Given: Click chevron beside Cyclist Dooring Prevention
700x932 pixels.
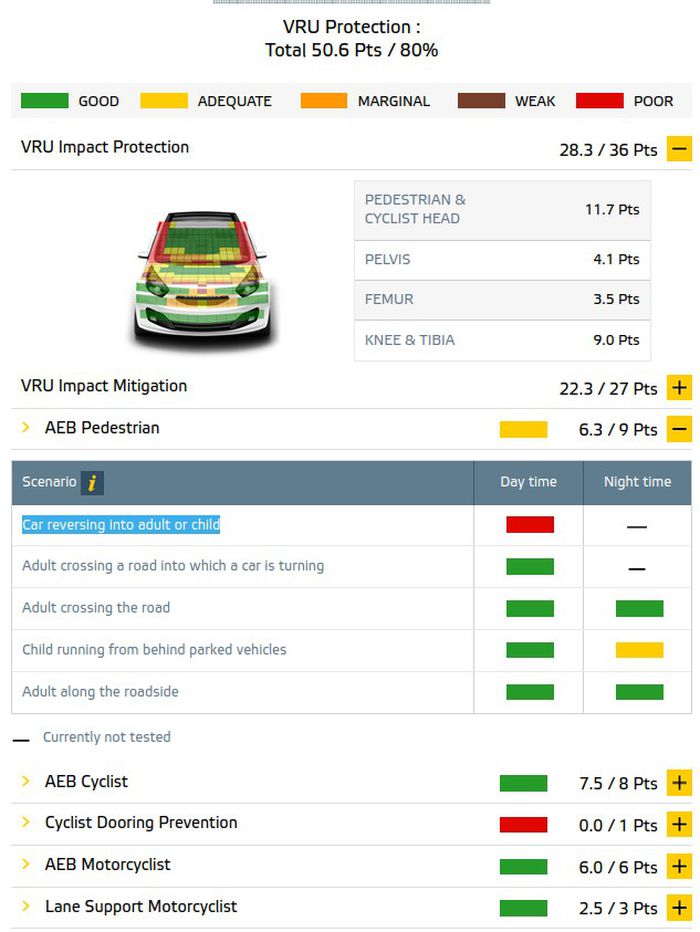Looking at the screenshot, I should (26, 823).
